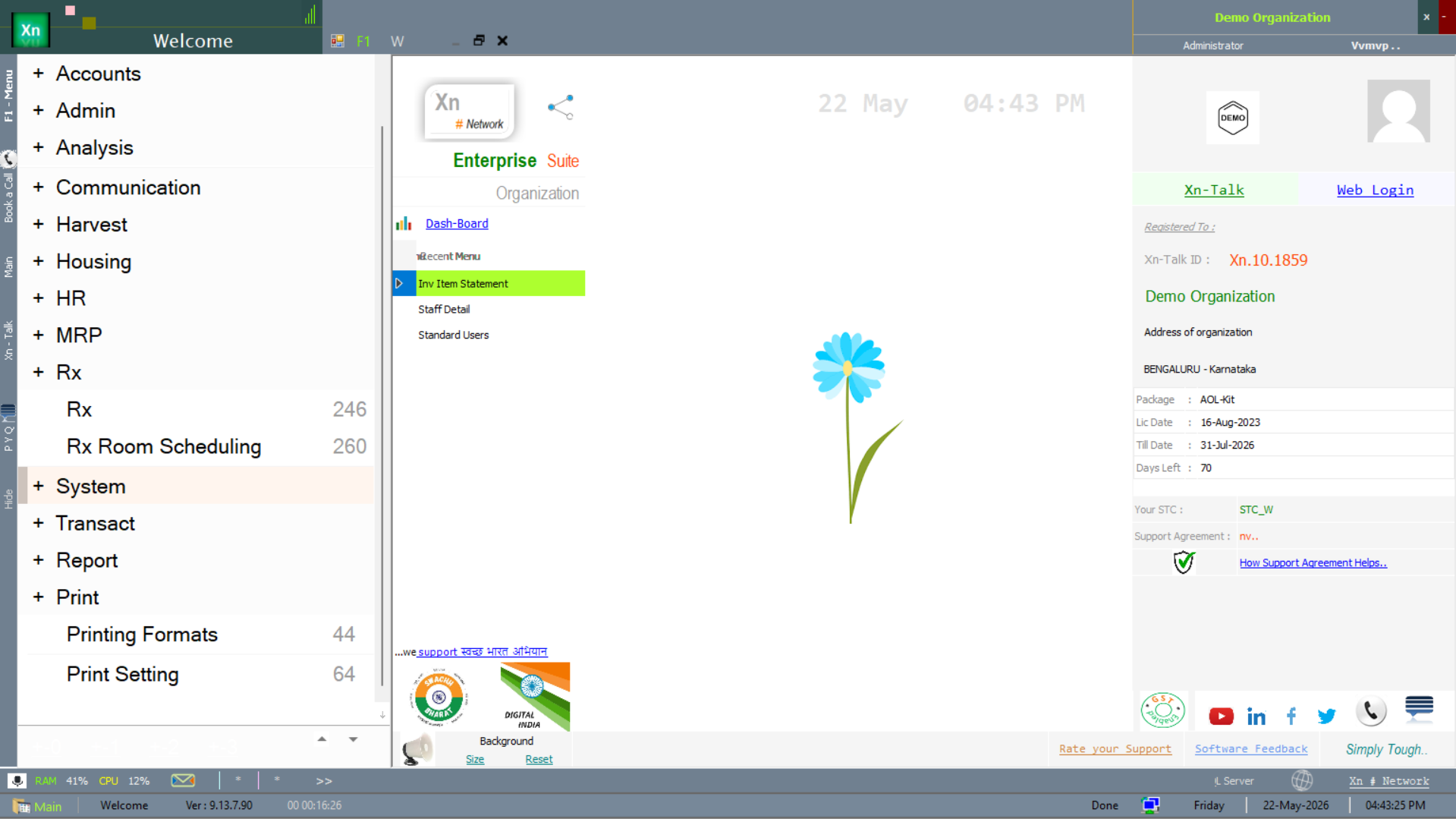
Task: Open the LinkedIn icon
Action: coord(1256,716)
